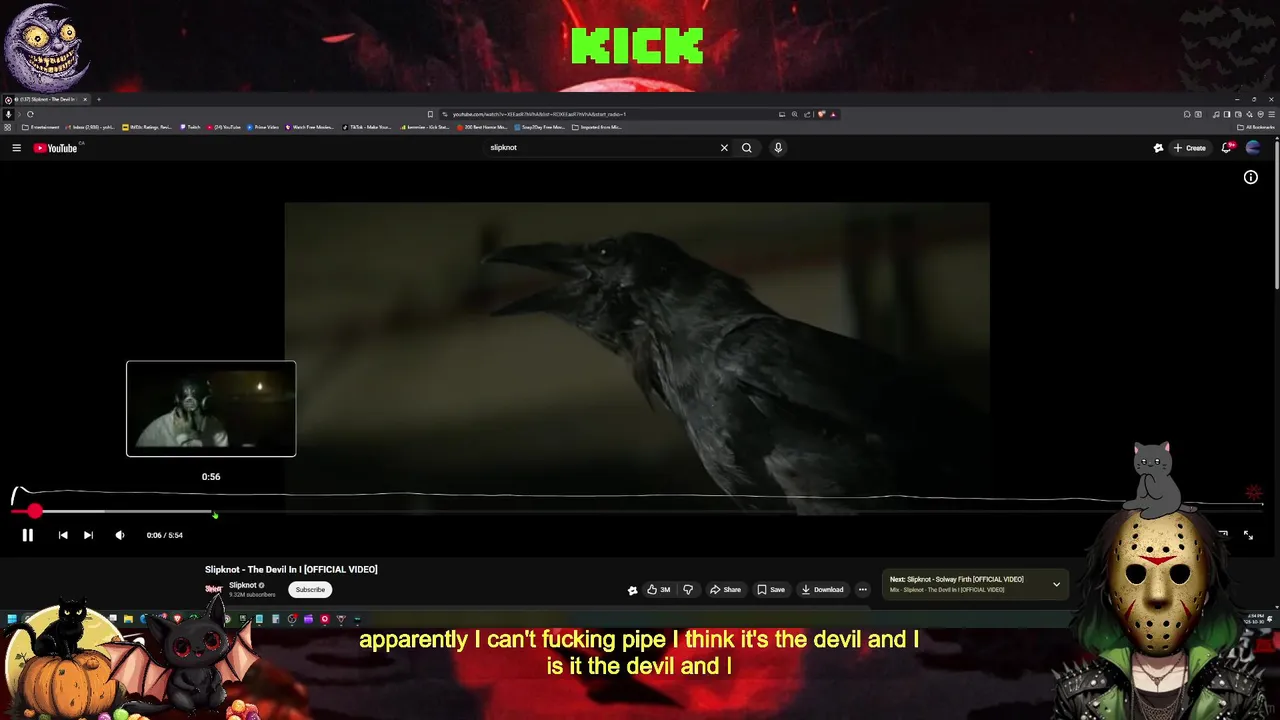Click the Download button
The image size is (1280, 720).
click(823, 590)
